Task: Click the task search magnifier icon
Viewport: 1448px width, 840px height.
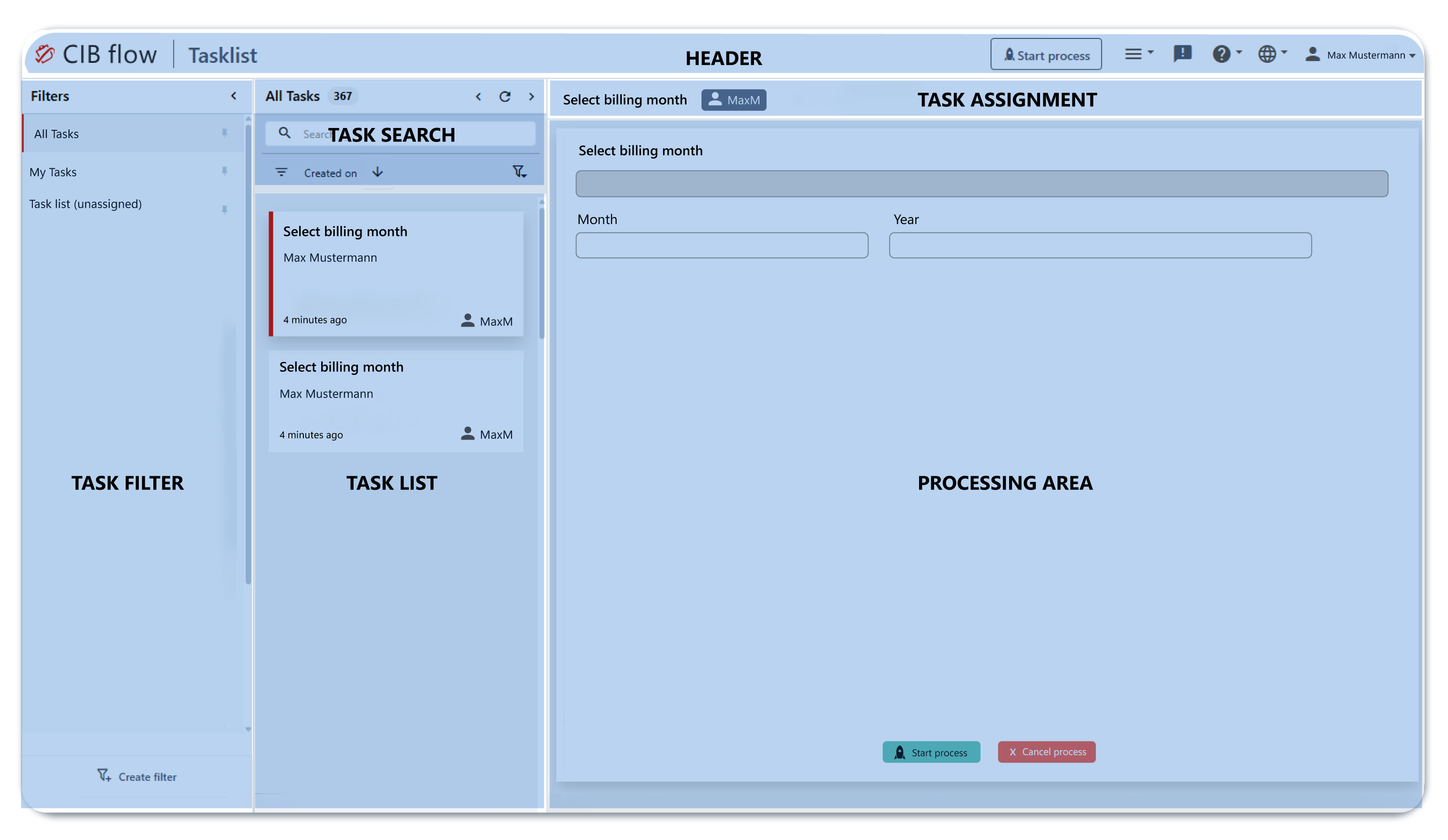Action: [x=285, y=133]
